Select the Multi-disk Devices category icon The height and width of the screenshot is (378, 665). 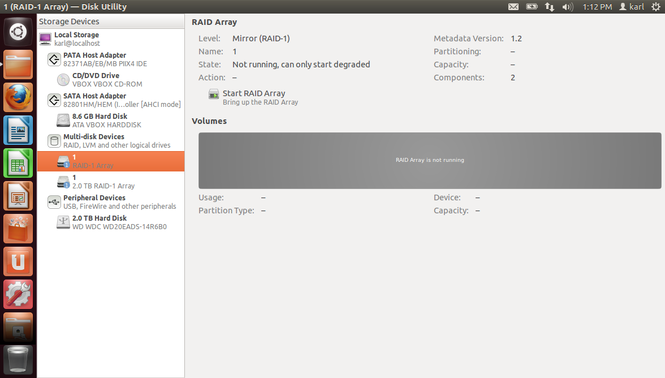(x=54, y=141)
